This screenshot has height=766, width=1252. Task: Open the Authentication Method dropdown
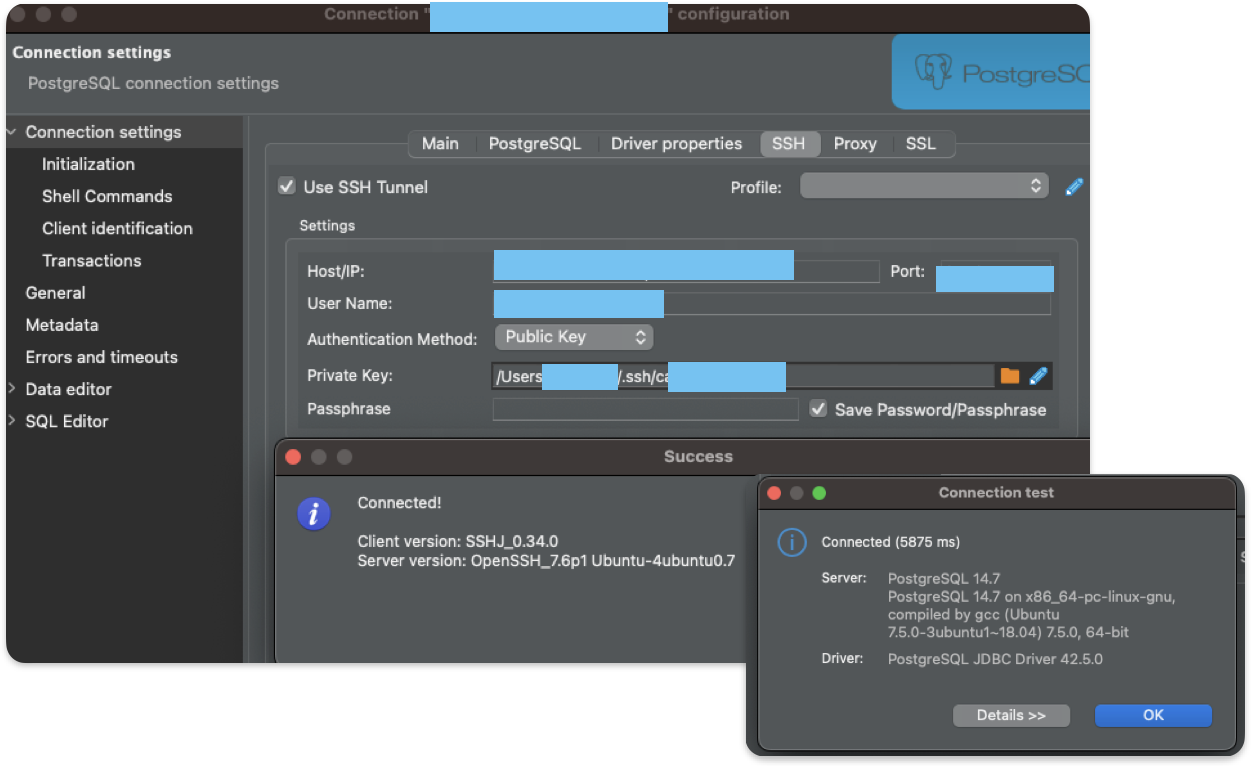pos(573,337)
